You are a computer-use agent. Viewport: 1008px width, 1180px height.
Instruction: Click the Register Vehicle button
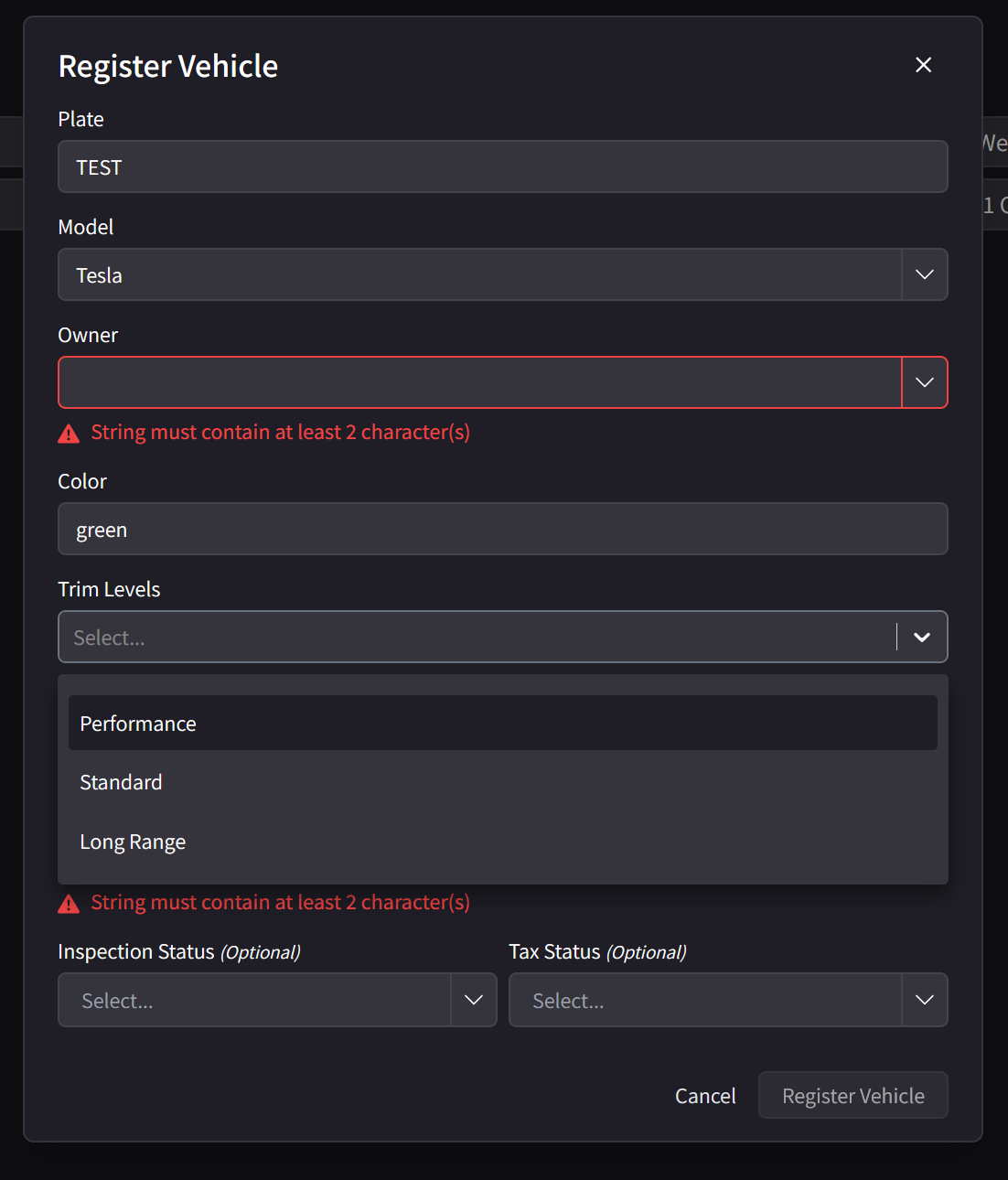853,1095
